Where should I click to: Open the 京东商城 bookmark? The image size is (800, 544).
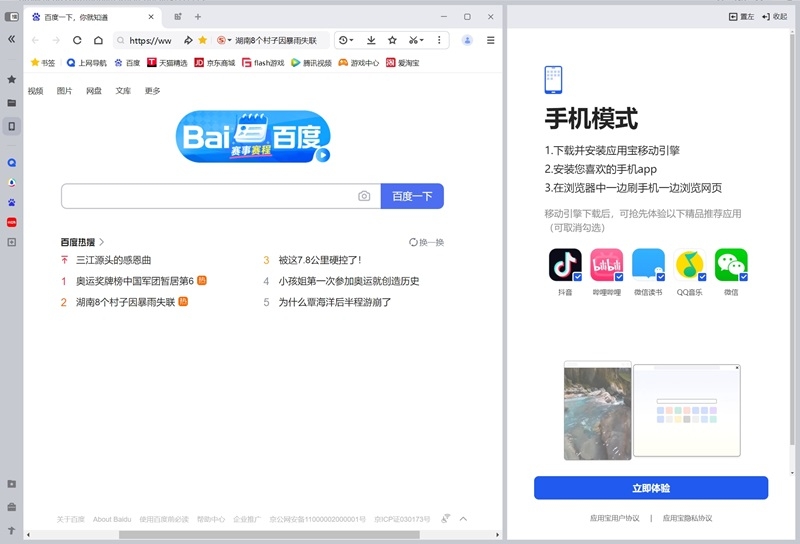point(215,63)
